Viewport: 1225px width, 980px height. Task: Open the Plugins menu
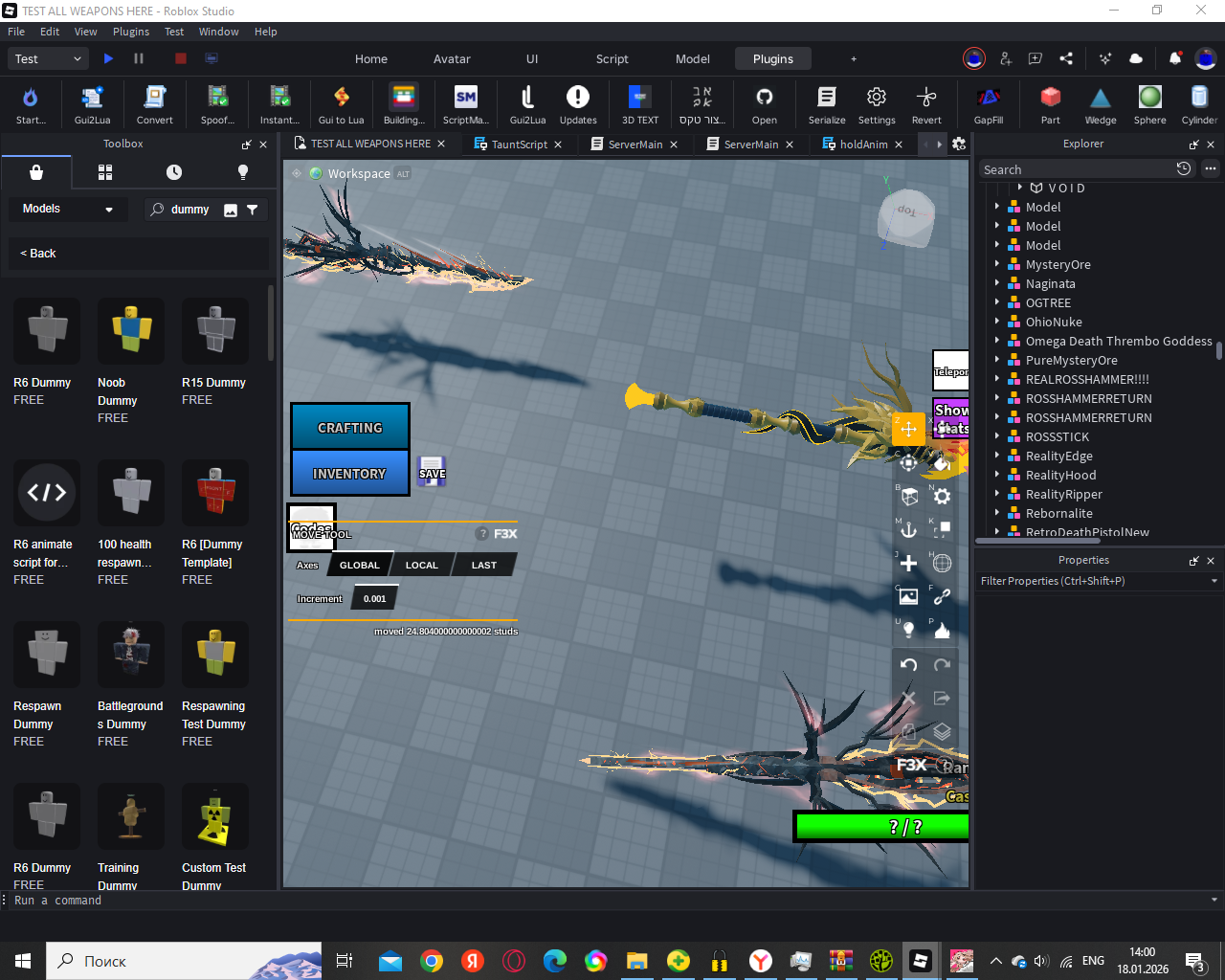pos(131,32)
